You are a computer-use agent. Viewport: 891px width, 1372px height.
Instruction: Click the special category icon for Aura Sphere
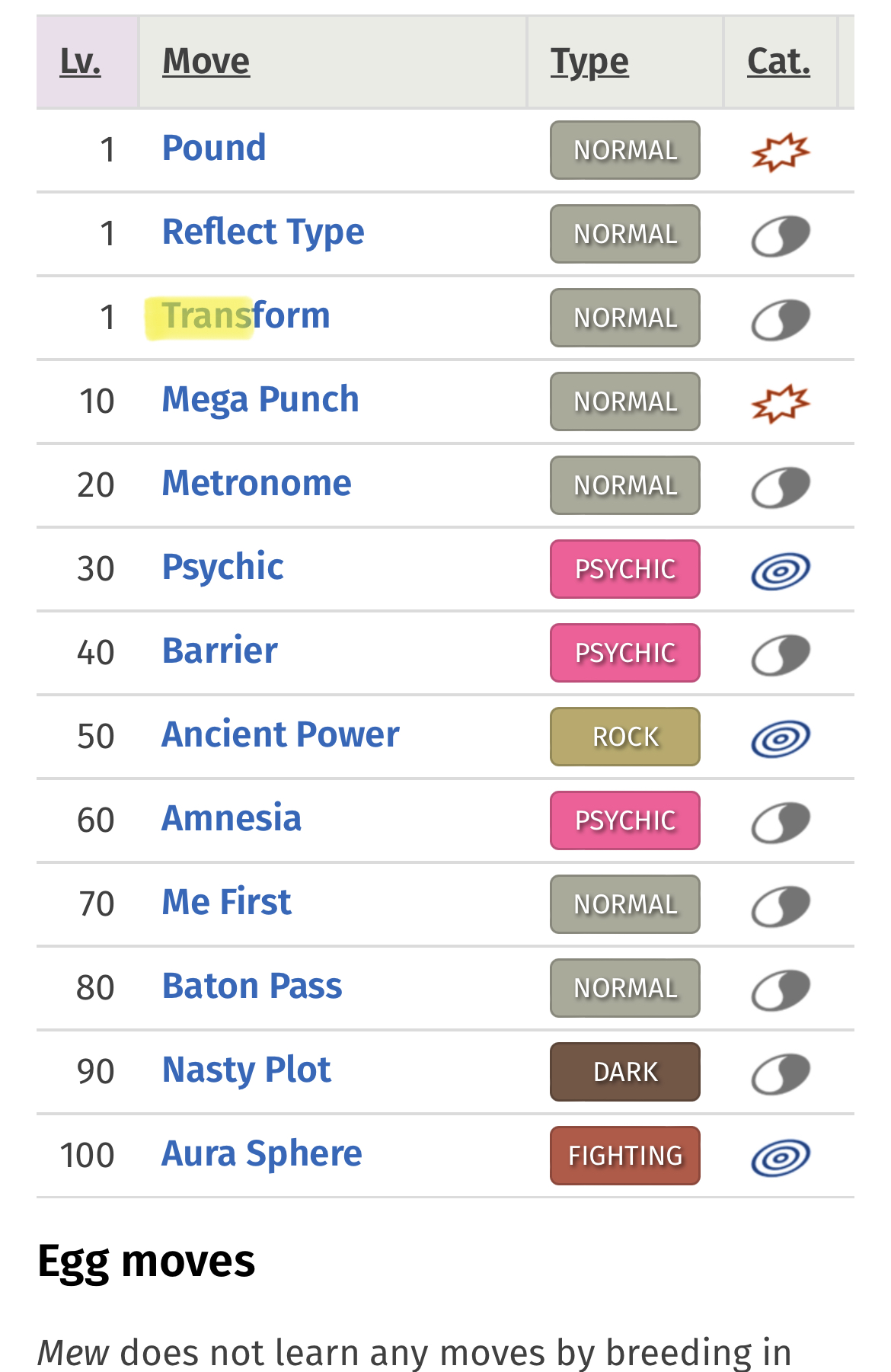[x=781, y=1157]
